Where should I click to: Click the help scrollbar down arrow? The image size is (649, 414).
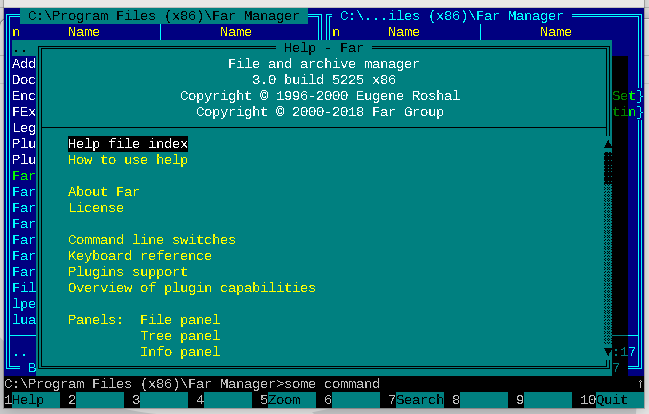pyautogui.click(x=608, y=352)
